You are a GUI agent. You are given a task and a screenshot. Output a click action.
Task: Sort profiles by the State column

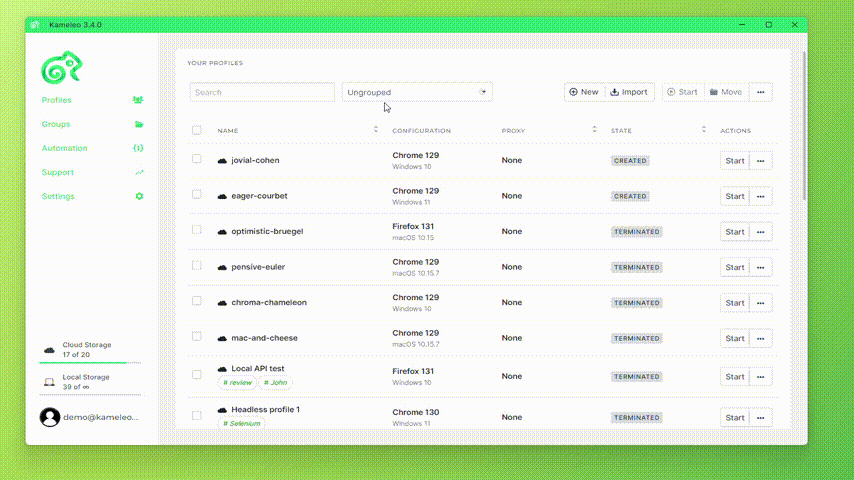704,129
